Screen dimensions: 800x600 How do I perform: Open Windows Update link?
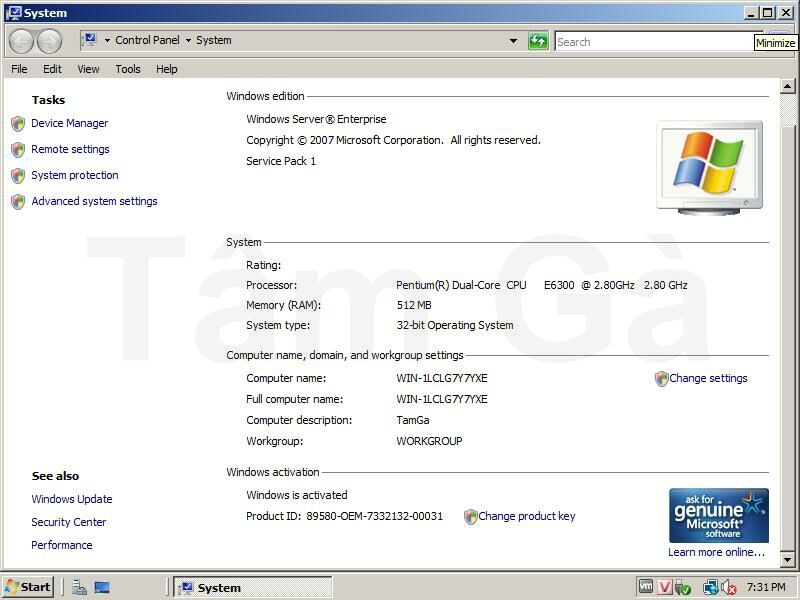[x=72, y=499]
